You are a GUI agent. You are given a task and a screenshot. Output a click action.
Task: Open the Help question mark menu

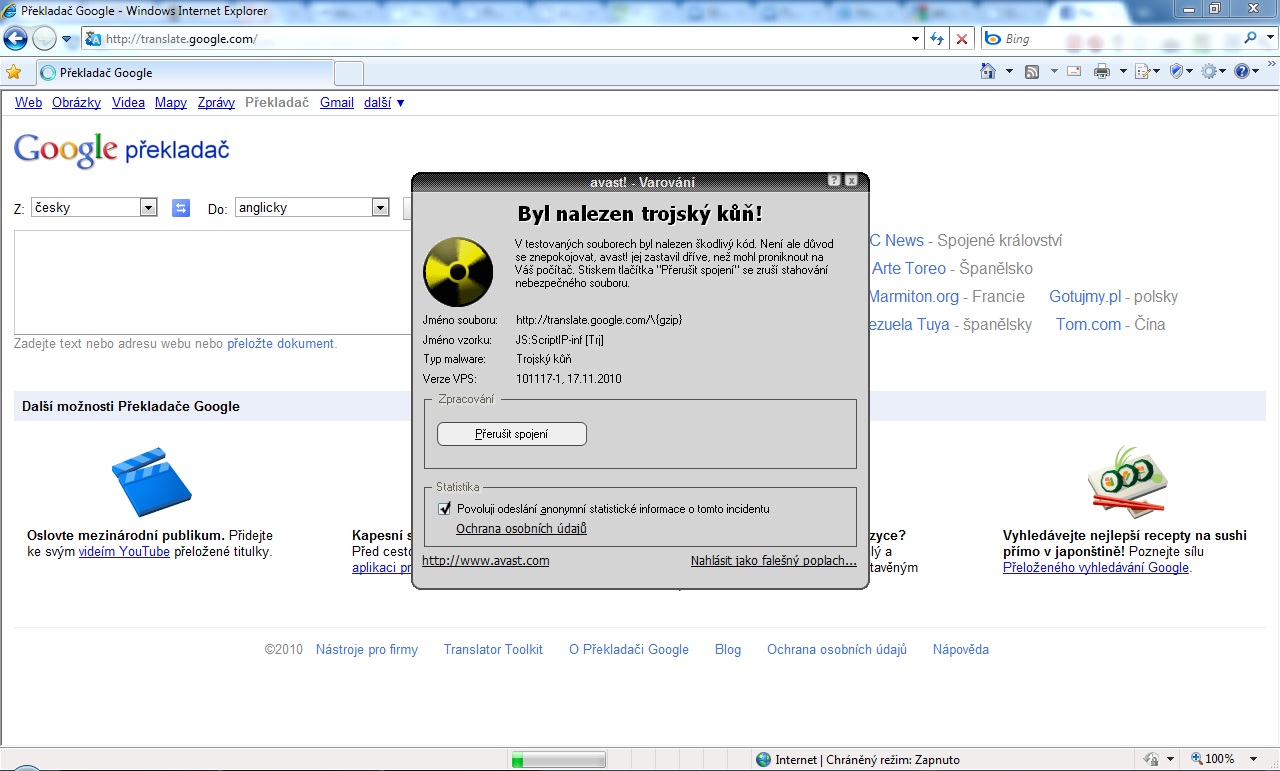point(1246,71)
